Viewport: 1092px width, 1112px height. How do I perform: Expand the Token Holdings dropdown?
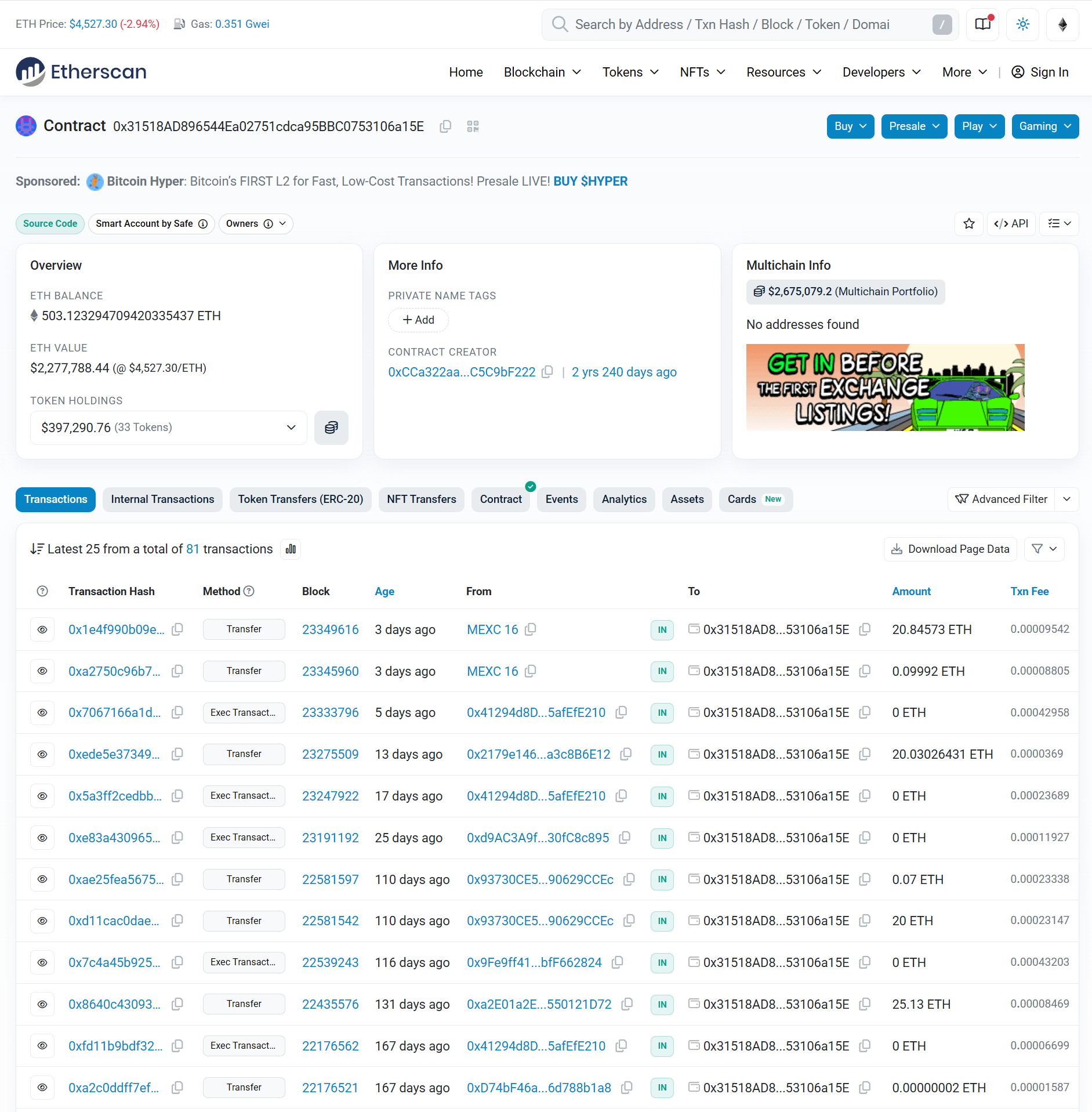click(291, 428)
